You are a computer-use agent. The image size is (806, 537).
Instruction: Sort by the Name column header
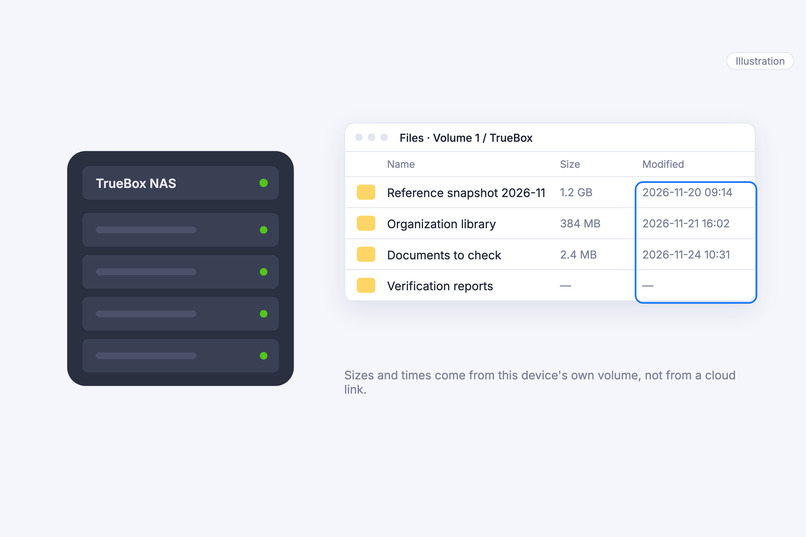401,164
